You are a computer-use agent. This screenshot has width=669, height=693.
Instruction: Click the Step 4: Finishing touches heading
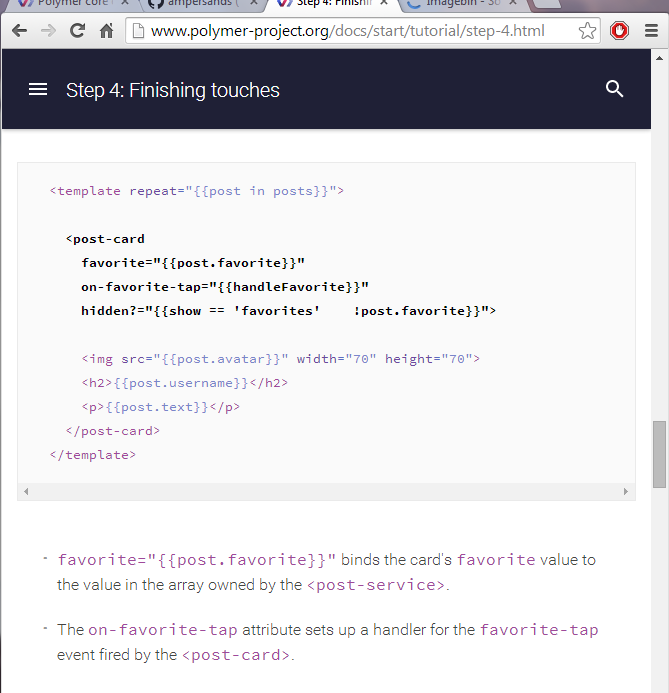coord(173,90)
